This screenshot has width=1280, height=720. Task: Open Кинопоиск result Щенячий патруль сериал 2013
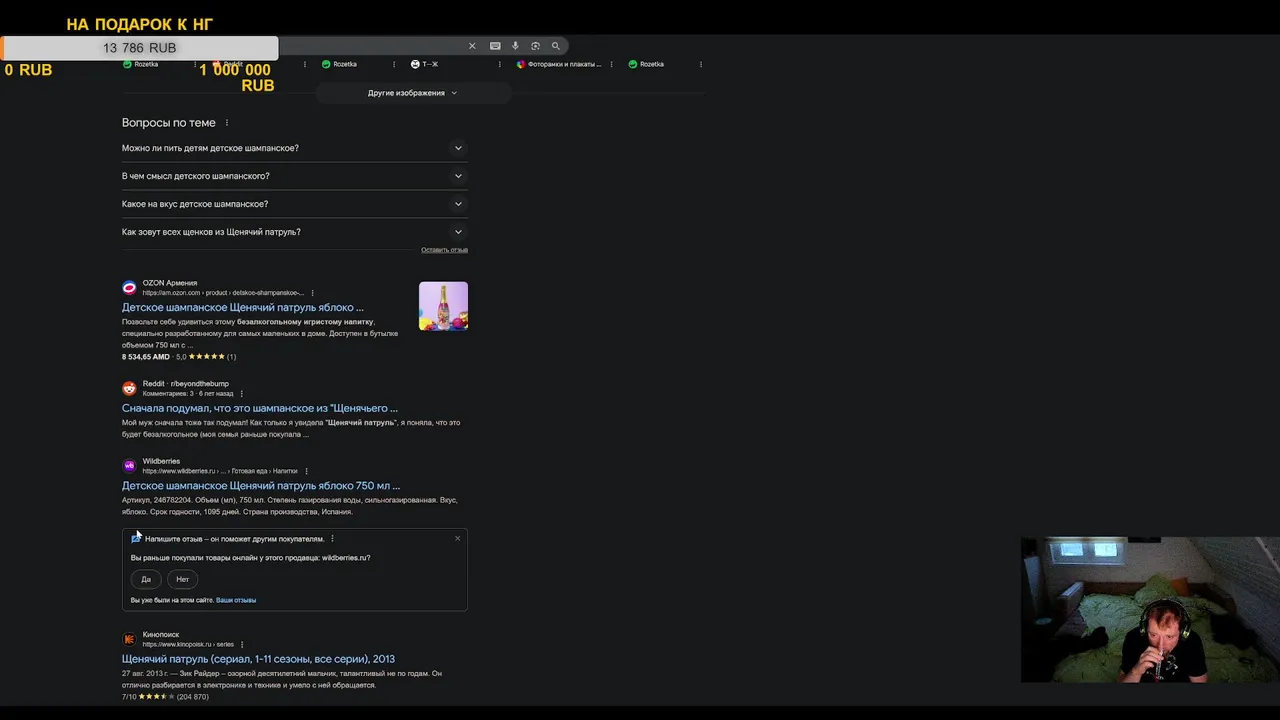point(258,659)
